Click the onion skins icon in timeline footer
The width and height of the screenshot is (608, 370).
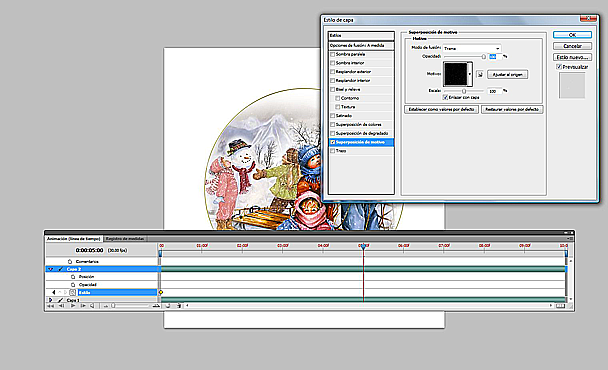click(x=168, y=306)
